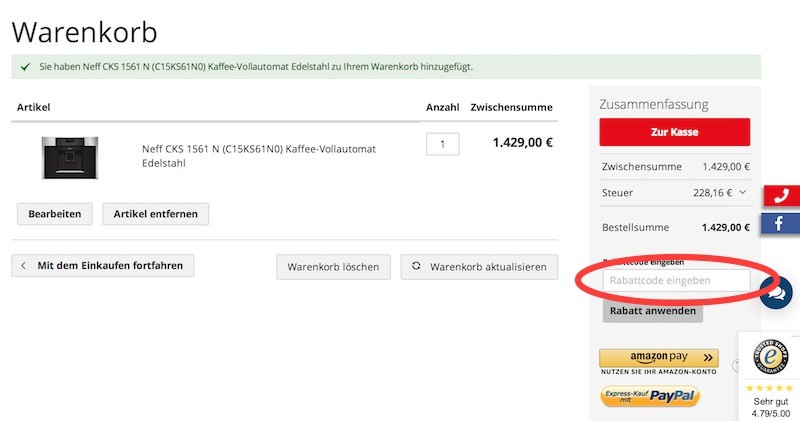Click the red phone contact icon
The image size is (800, 421).
(x=782, y=196)
